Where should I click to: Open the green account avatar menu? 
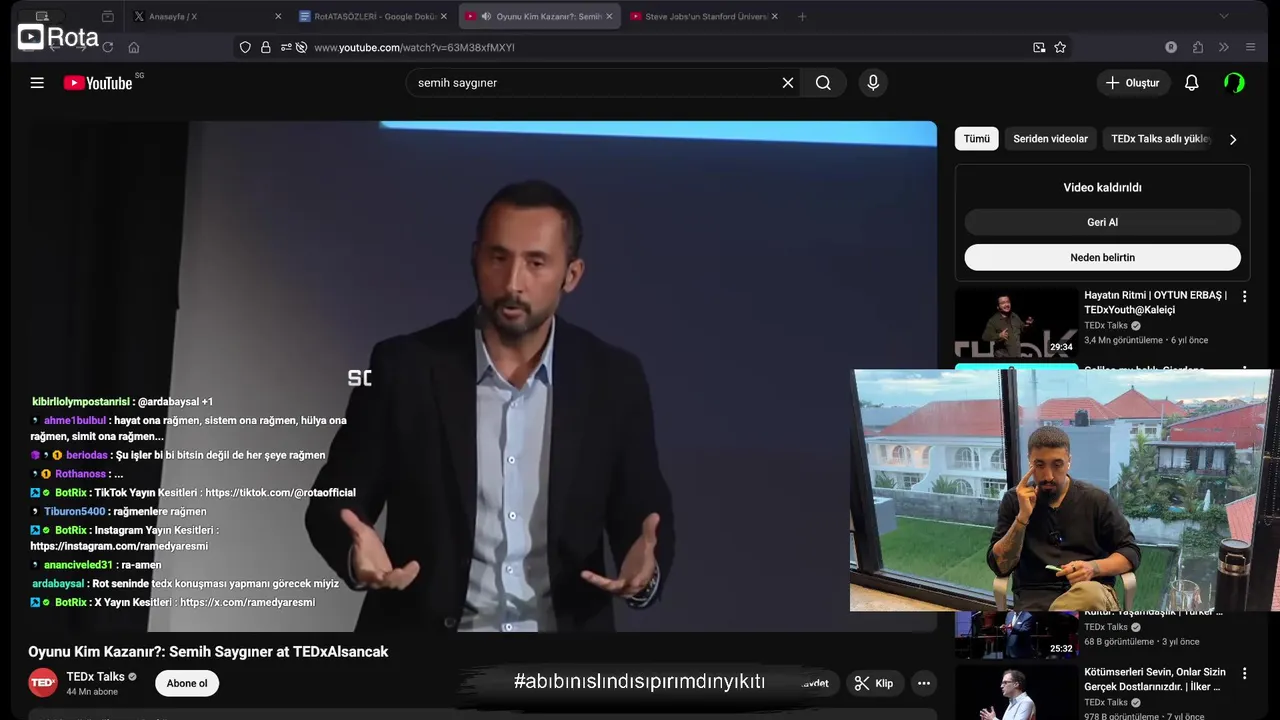1235,83
